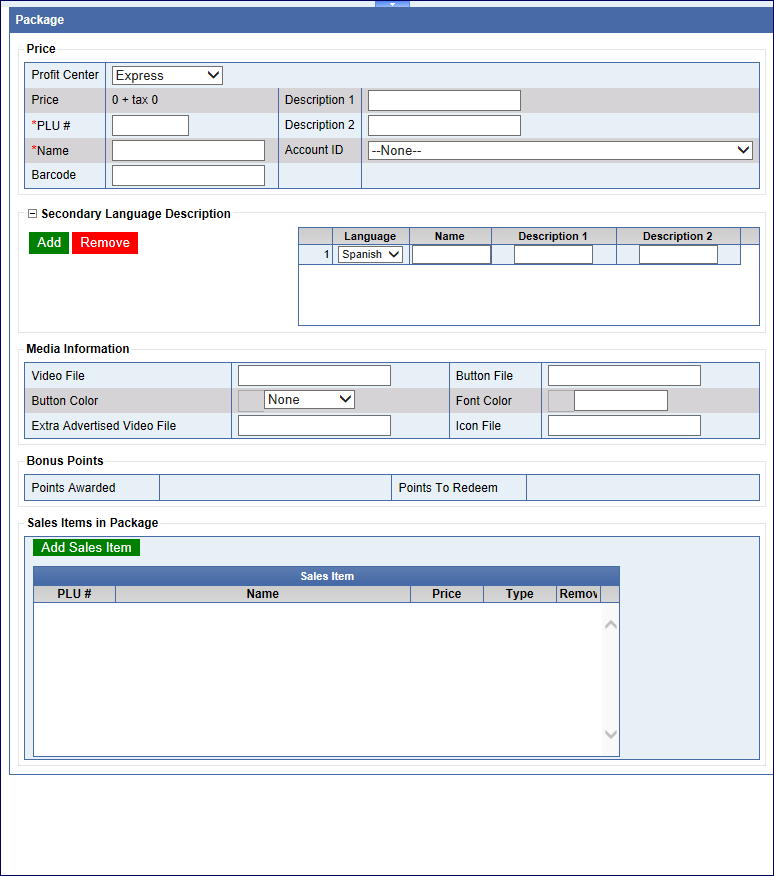Viewport: 774px width, 876px height.
Task: Collapse the Secondary Language Description section
Action: [32, 214]
